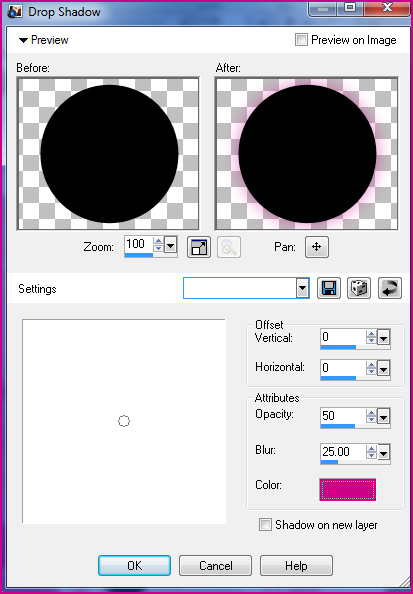
Task: Click OK to apply the drop shadow
Action: pos(135,566)
